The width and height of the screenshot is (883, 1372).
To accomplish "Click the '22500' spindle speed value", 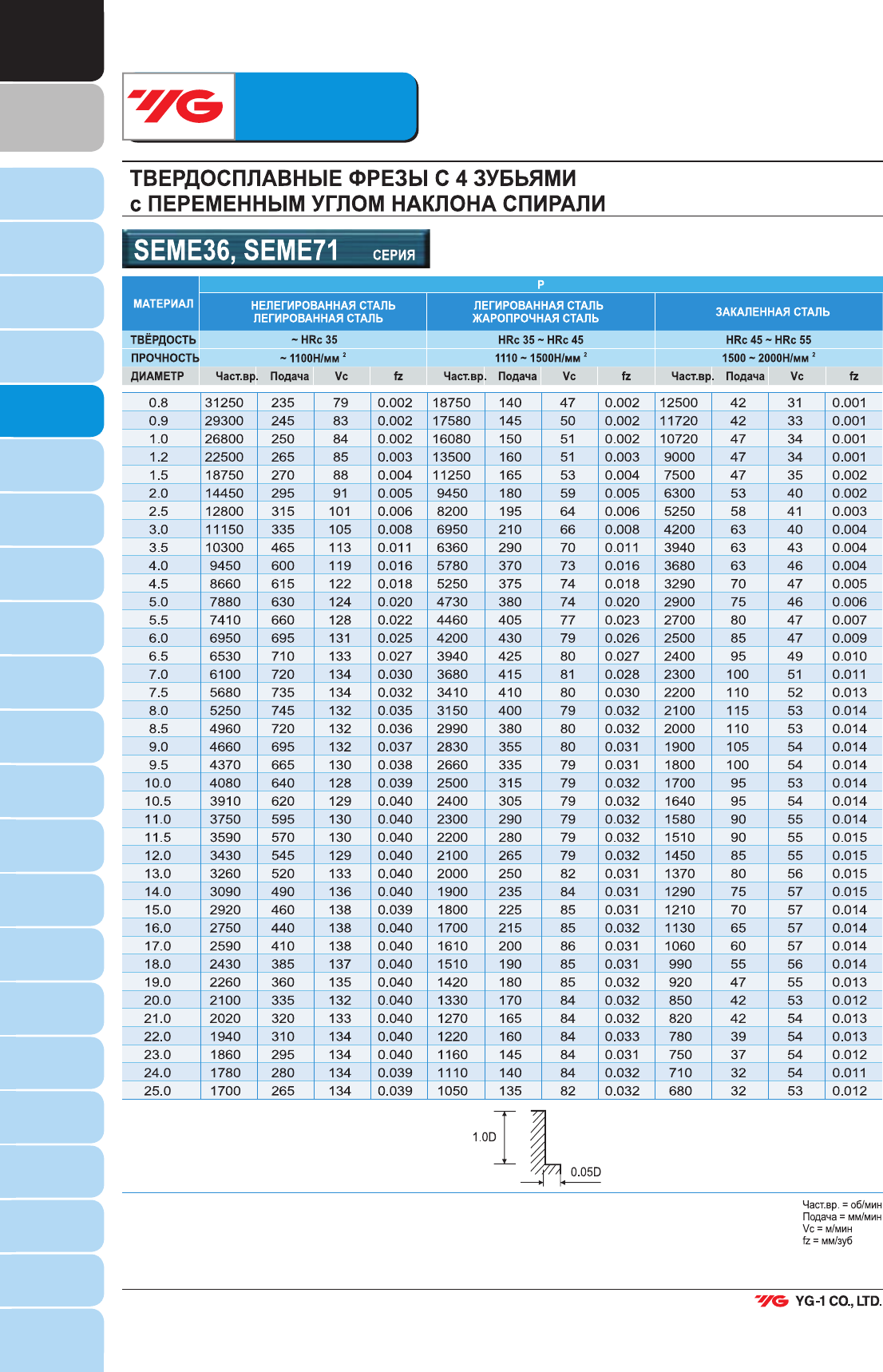I will [x=224, y=457].
